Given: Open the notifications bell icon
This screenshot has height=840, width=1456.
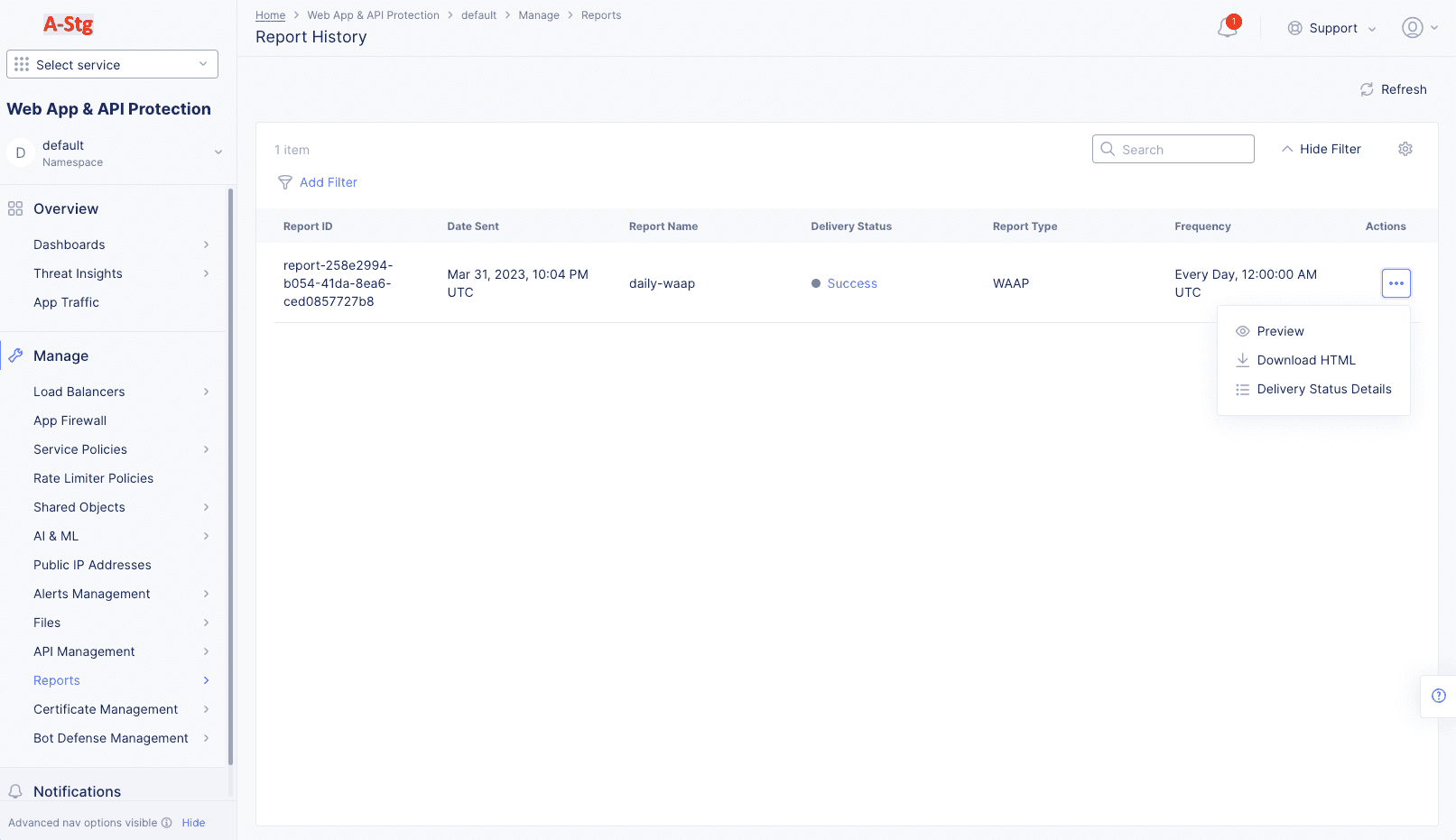Looking at the screenshot, I should pos(1227,28).
